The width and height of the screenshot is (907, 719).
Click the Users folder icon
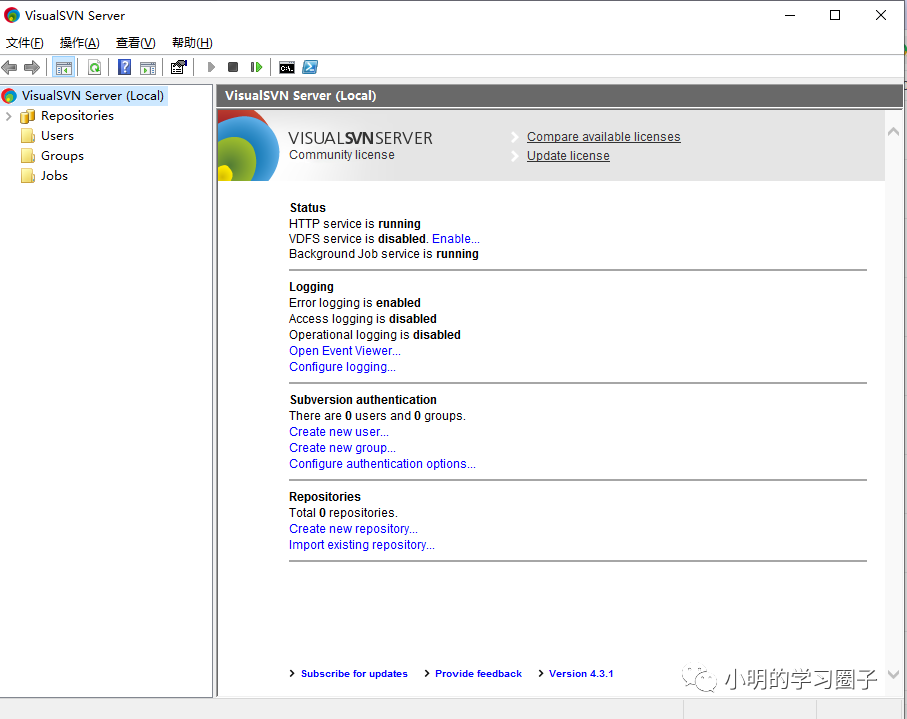[x=28, y=136]
